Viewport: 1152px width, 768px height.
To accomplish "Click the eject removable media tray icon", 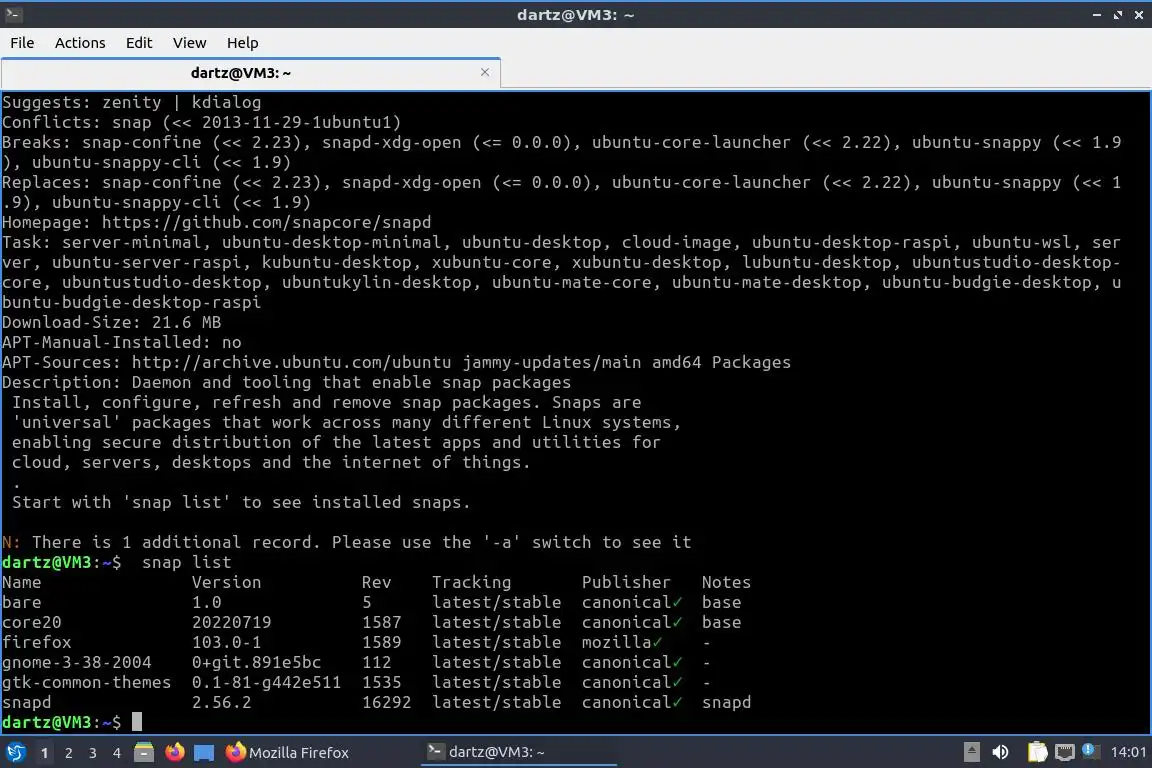I will click(x=971, y=752).
